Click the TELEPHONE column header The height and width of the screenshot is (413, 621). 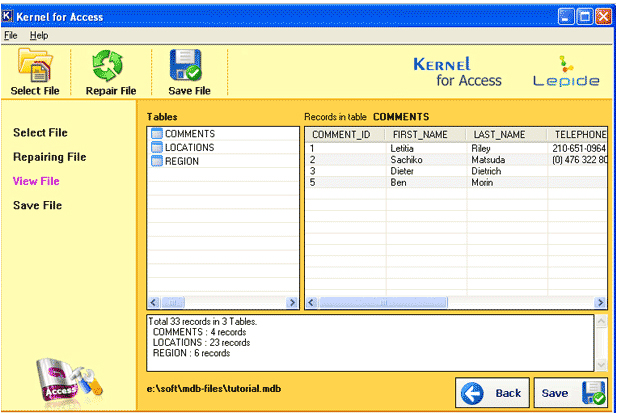(x=577, y=135)
